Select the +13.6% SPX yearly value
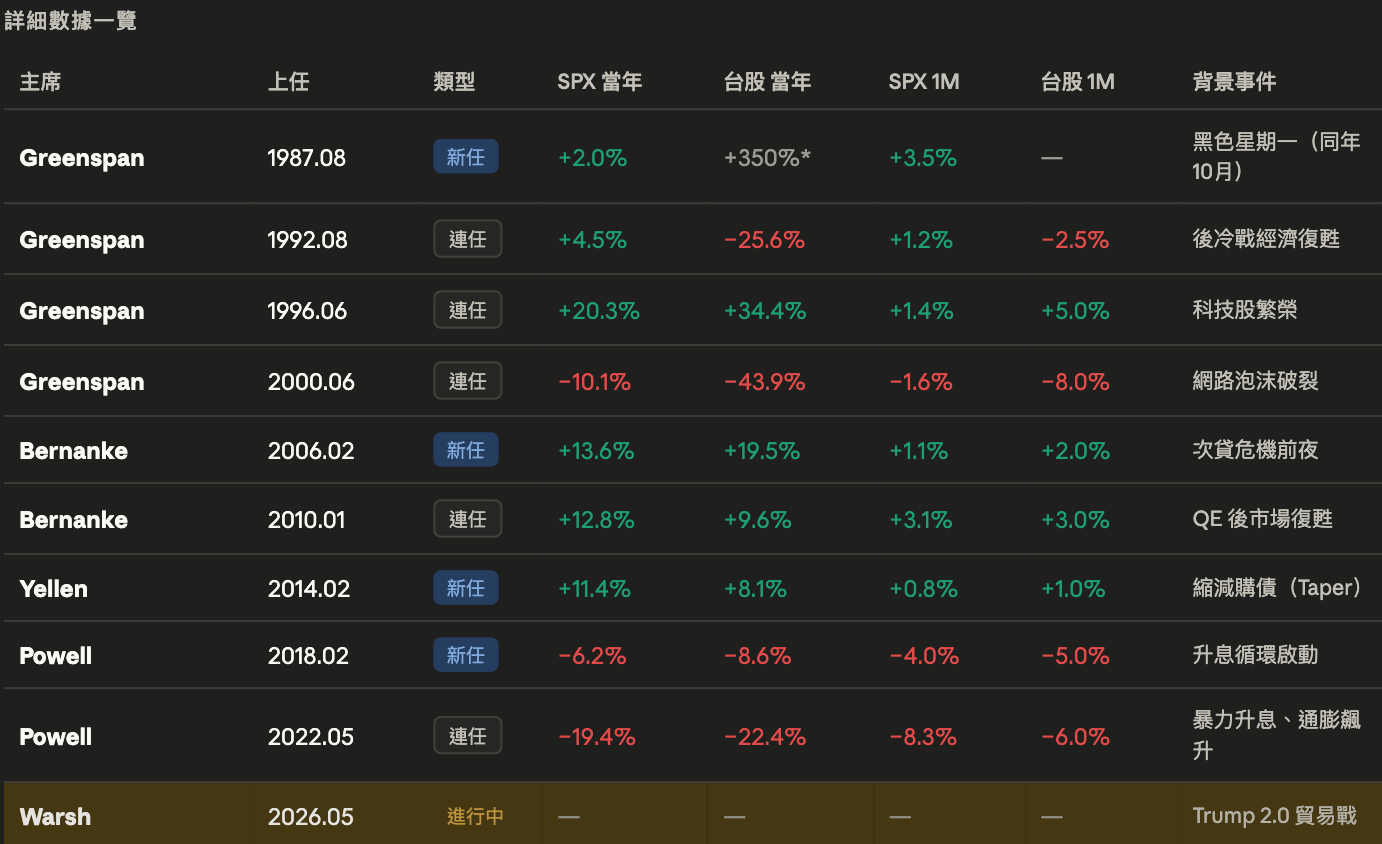The height and width of the screenshot is (844, 1382). coord(596,451)
